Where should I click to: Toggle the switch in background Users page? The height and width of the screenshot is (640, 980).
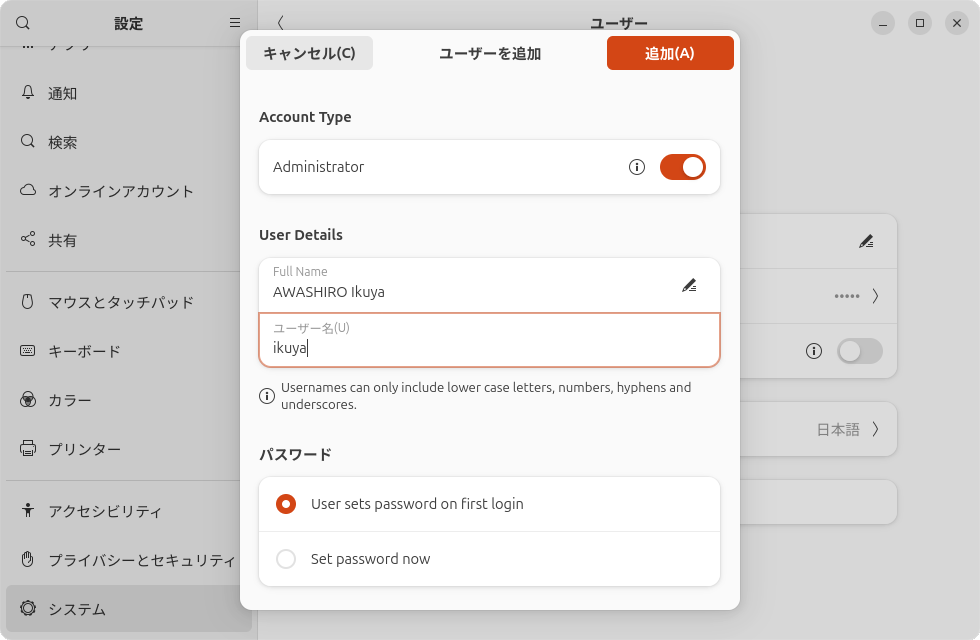[860, 351]
